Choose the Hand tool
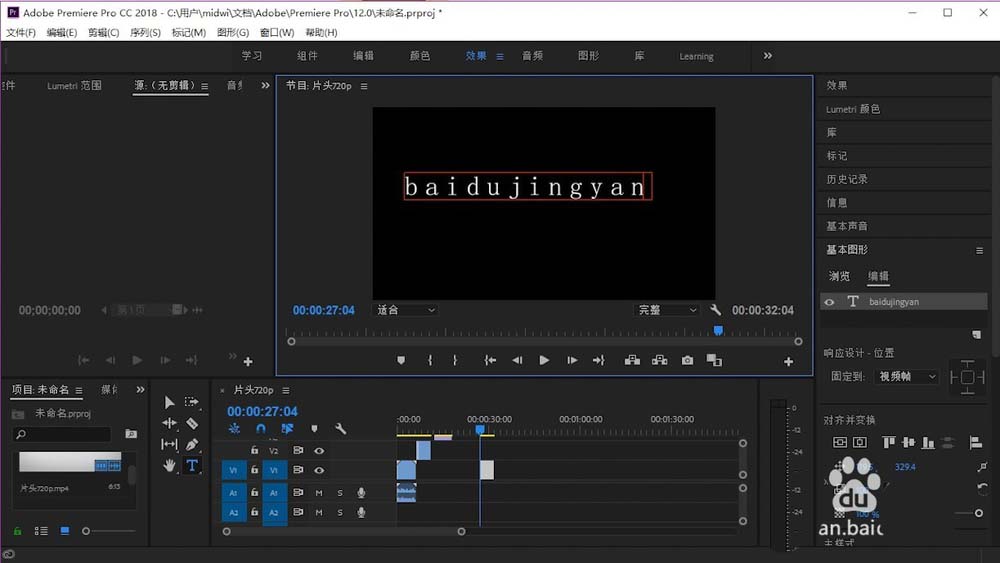This screenshot has width=1000, height=563. click(169, 465)
